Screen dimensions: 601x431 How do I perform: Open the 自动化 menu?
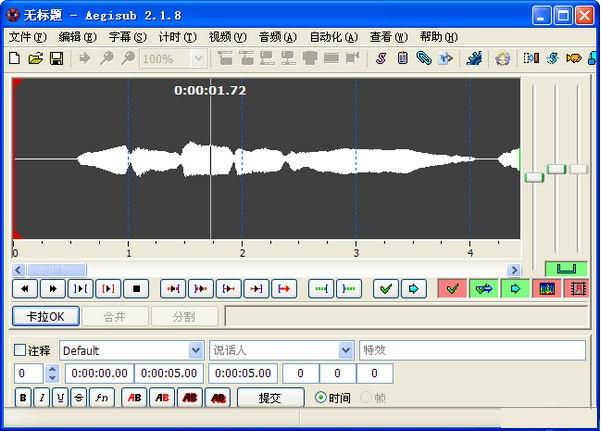click(x=333, y=37)
